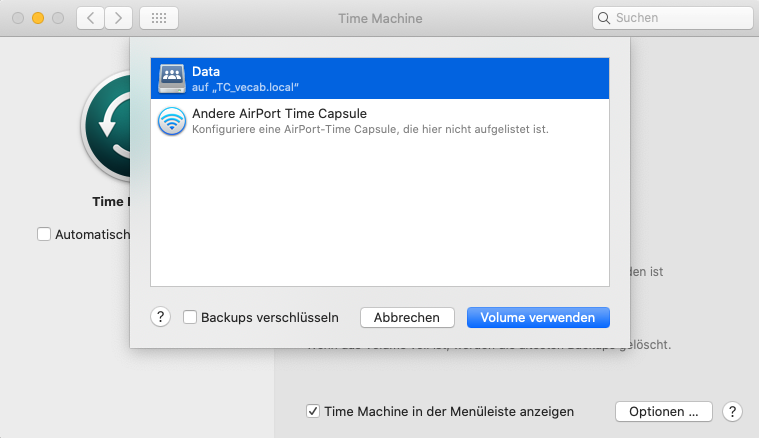Toggle automatic backups checkbox
Image resolution: width=759 pixels, height=438 pixels.
(x=44, y=234)
